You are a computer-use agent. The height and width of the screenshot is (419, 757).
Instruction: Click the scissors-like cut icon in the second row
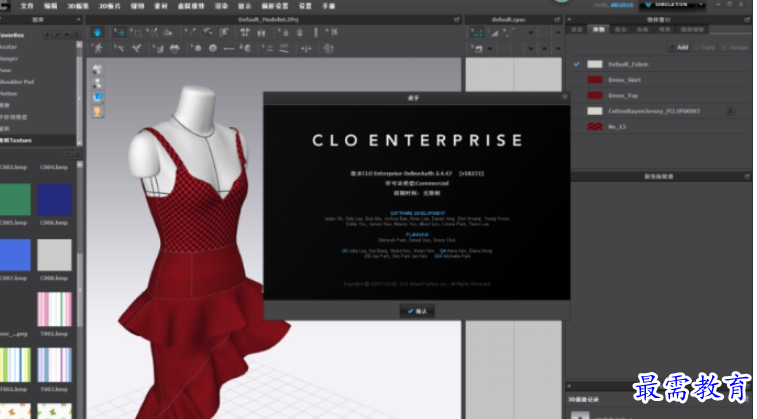(137, 48)
